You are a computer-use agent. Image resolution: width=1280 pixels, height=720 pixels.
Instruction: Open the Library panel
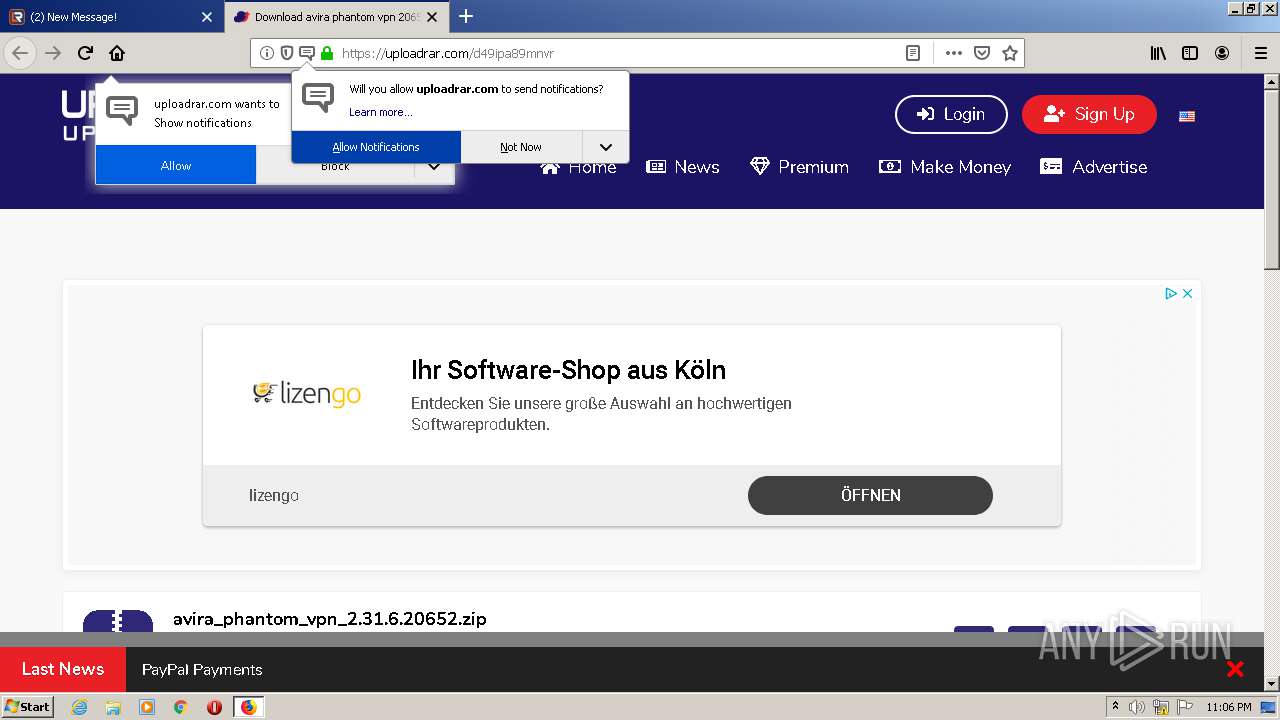coord(1158,53)
